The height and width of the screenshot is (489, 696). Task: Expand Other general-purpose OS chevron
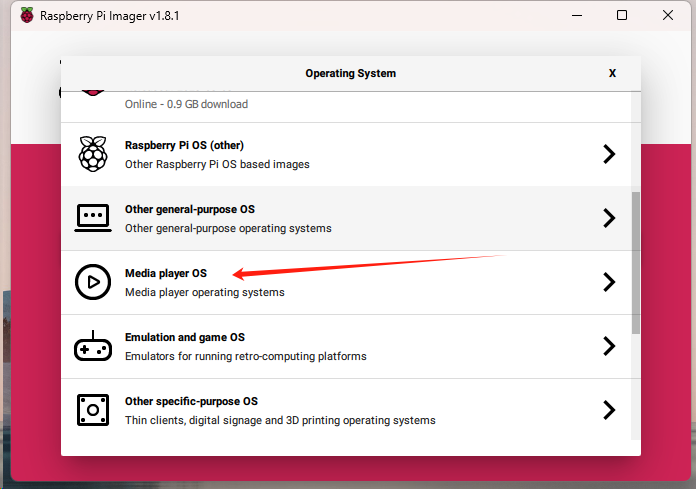click(609, 218)
